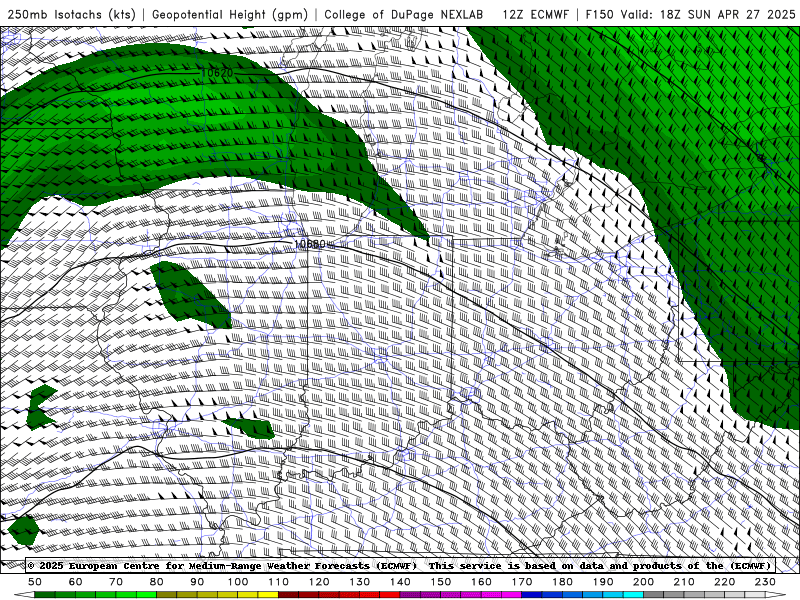
Task: Click the legend value 140
Action: click(400, 582)
